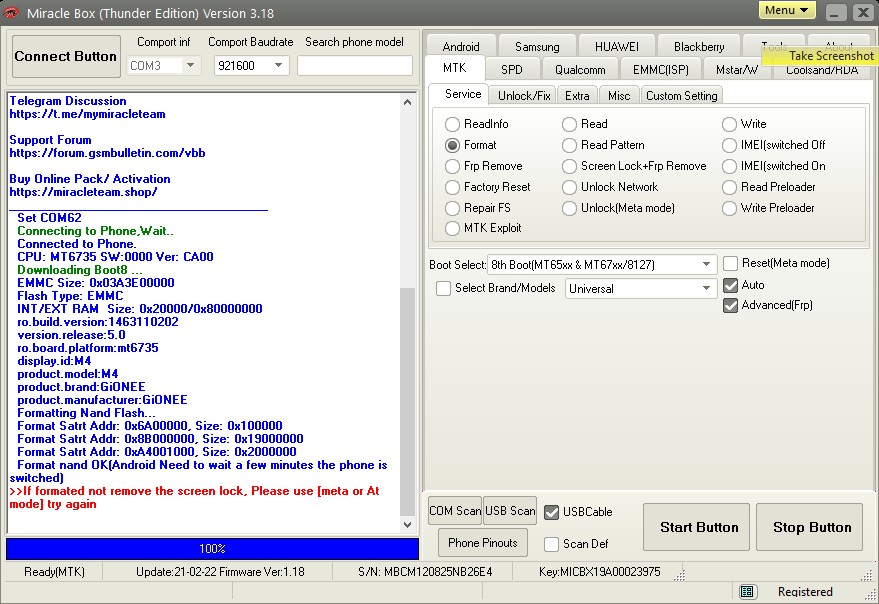Click the S/N: MBCM120825NB26E4 status text
This screenshot has width=879, height=604.
tap(425, 572)
